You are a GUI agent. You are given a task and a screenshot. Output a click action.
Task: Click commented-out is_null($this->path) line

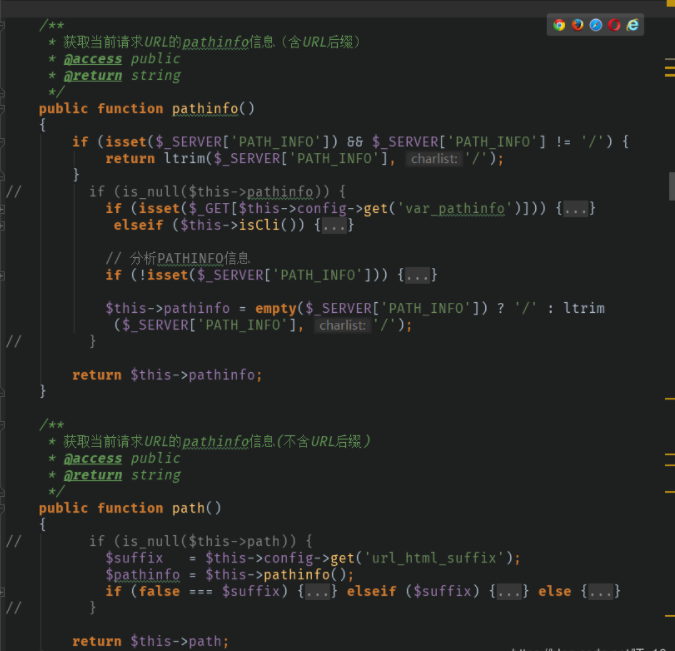tap(201, 542)
